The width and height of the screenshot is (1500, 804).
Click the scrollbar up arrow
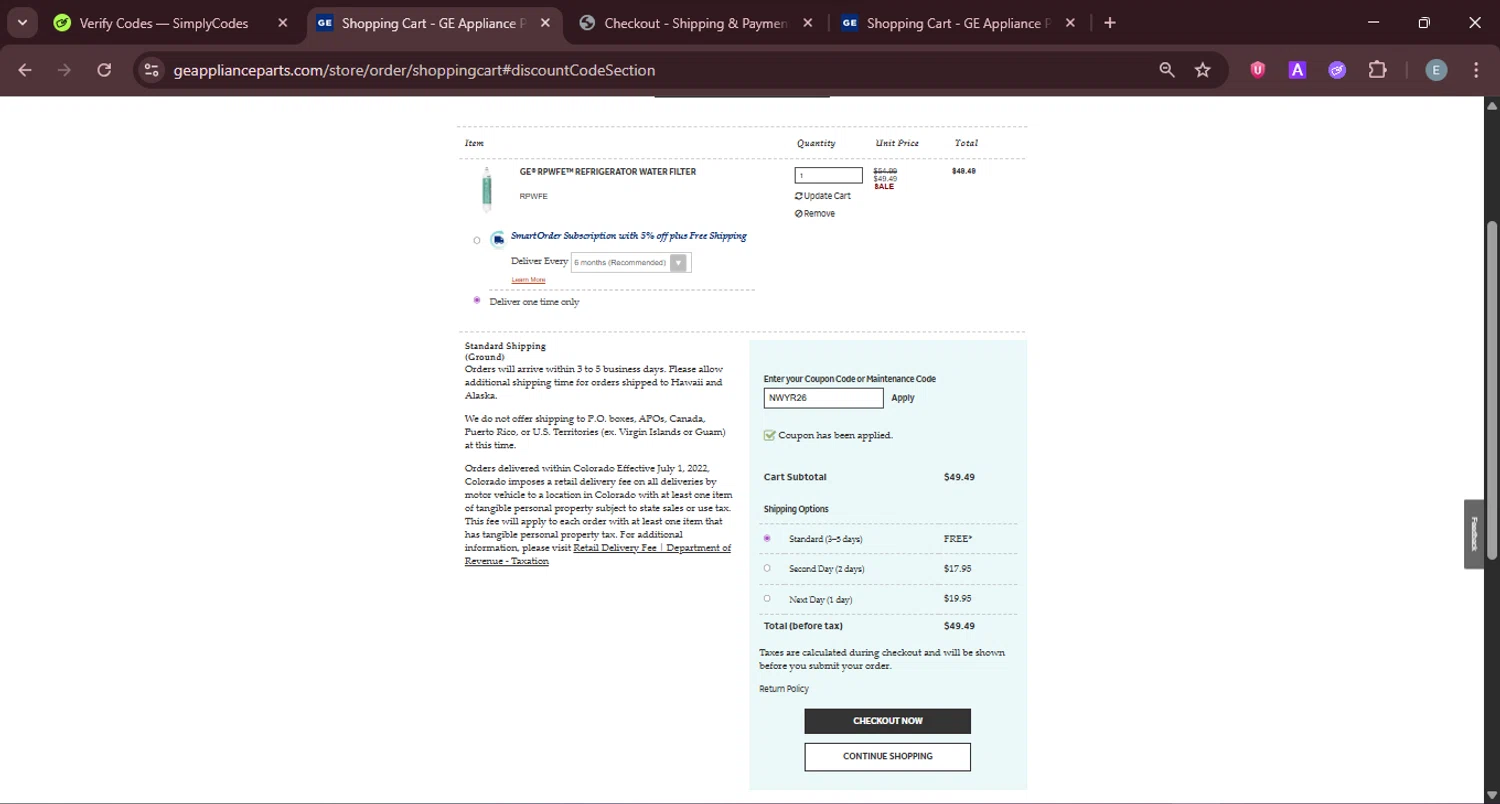click(1492, 105)
